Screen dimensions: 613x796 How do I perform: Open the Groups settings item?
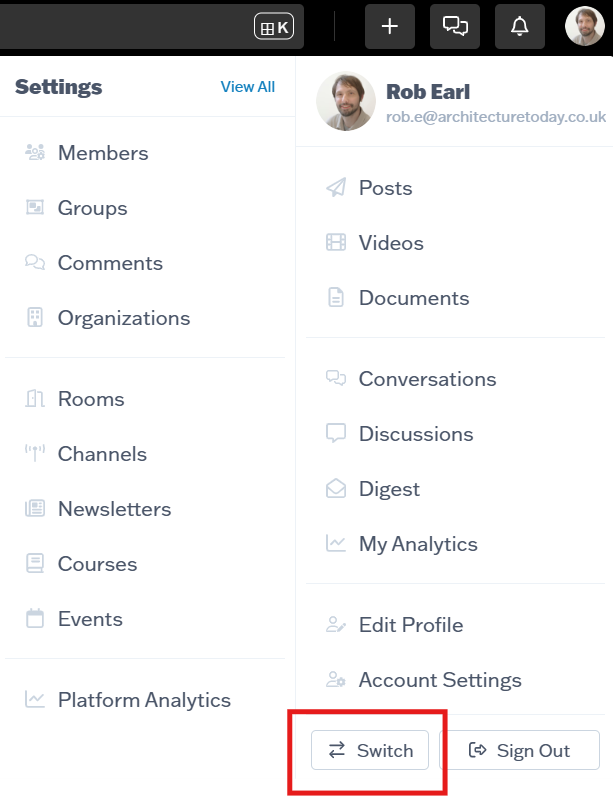click(92, 208)
